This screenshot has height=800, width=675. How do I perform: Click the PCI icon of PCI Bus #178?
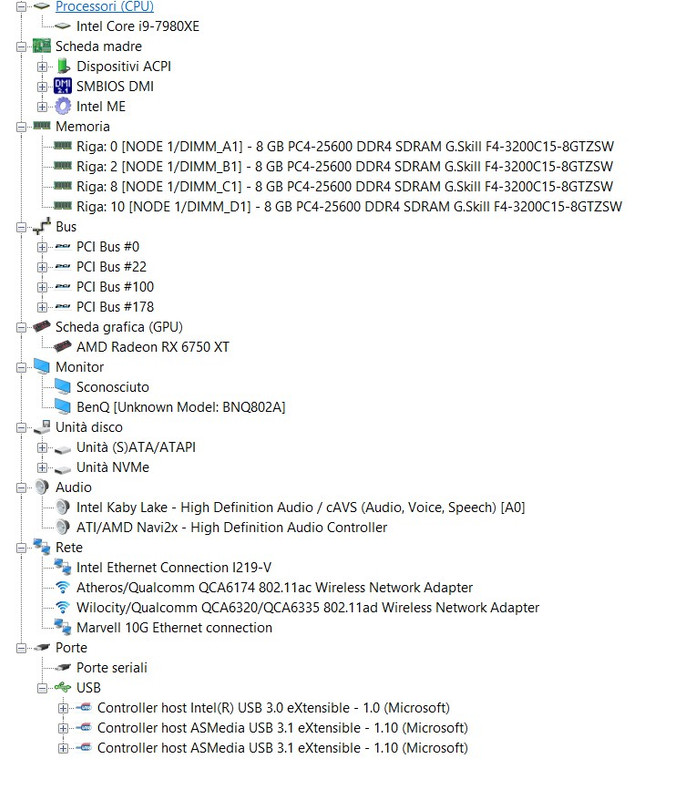click(63, 307)
